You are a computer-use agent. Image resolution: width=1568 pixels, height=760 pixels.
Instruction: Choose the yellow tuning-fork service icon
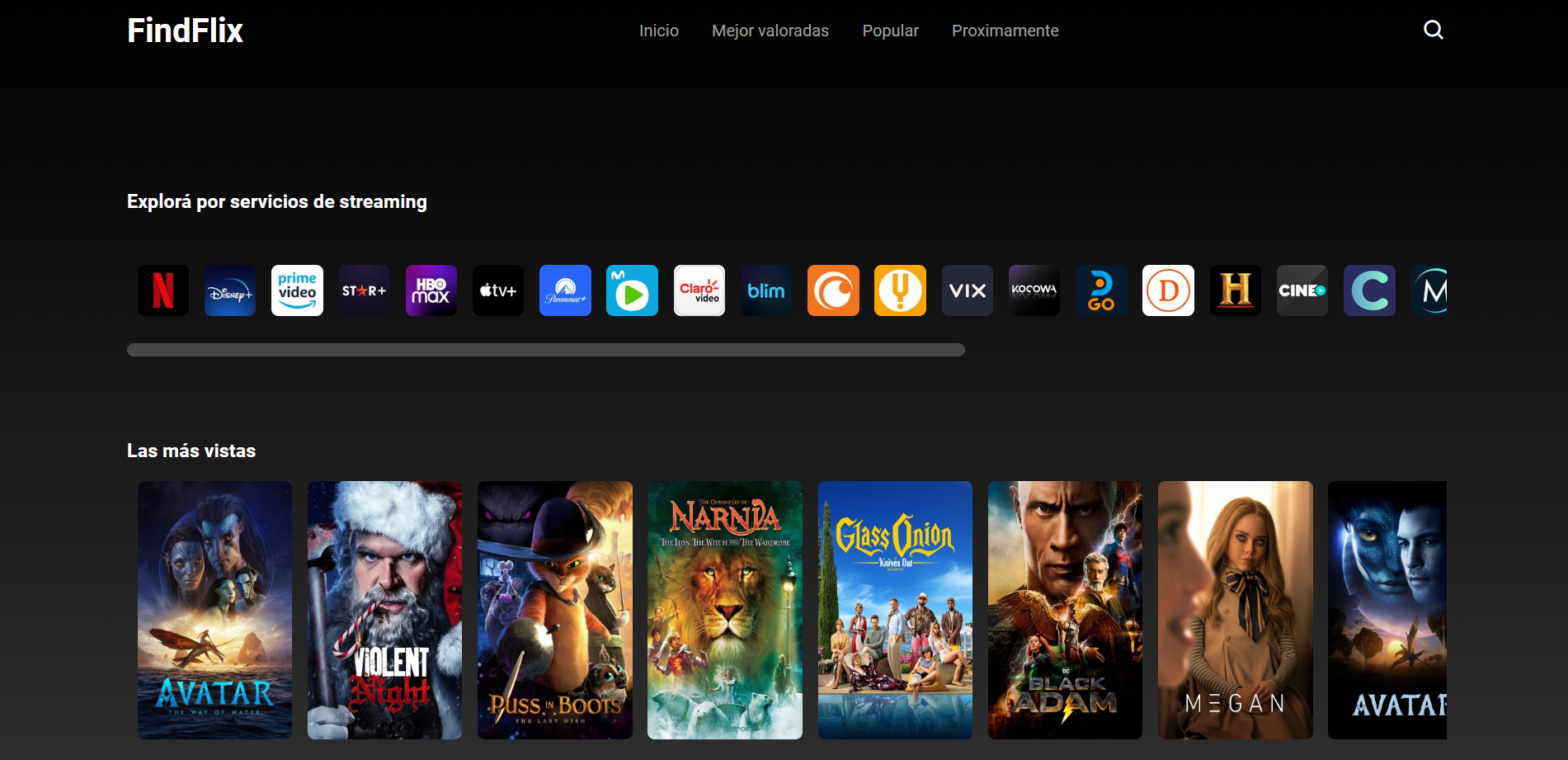[900, 290]
